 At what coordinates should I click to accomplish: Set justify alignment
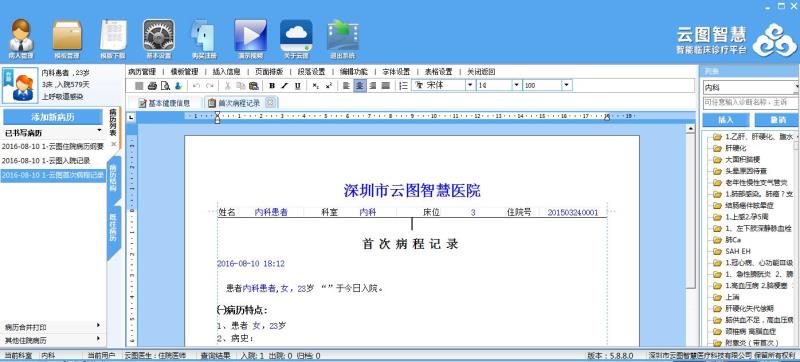[386, 86]
